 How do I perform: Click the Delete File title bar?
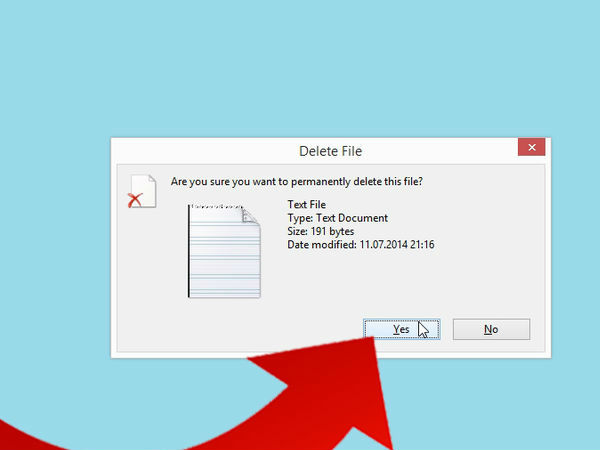[330, 151]
